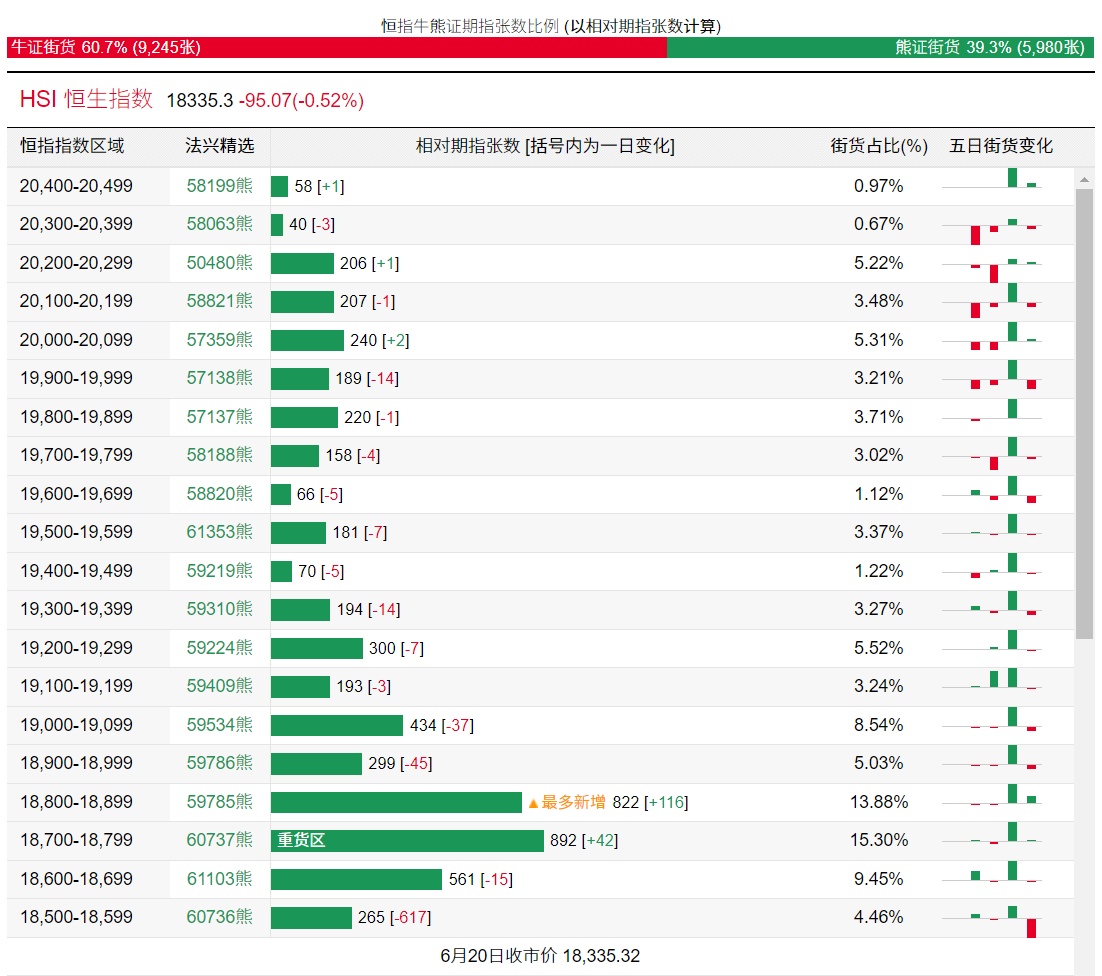
Task: Open the 59785熊 certificate link
Action: [x=219, y=802]
